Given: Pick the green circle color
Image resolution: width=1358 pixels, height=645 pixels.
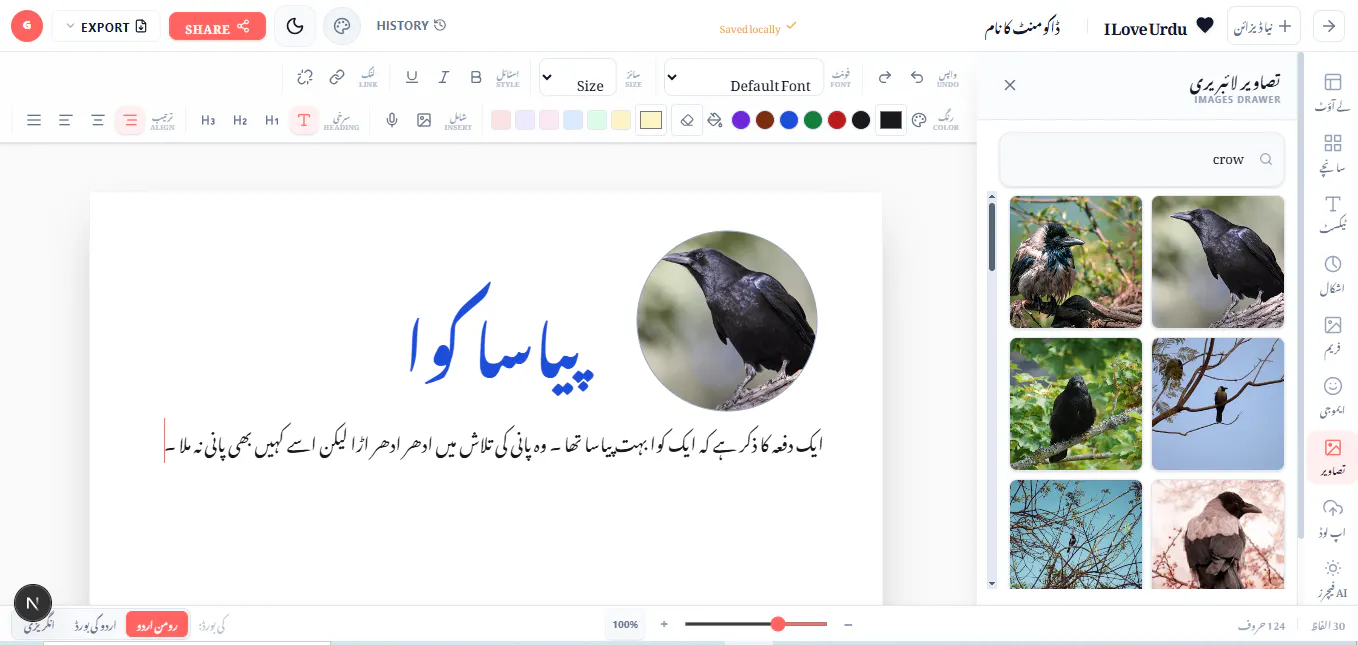Looking at the screenshot, I should [813, 120].
